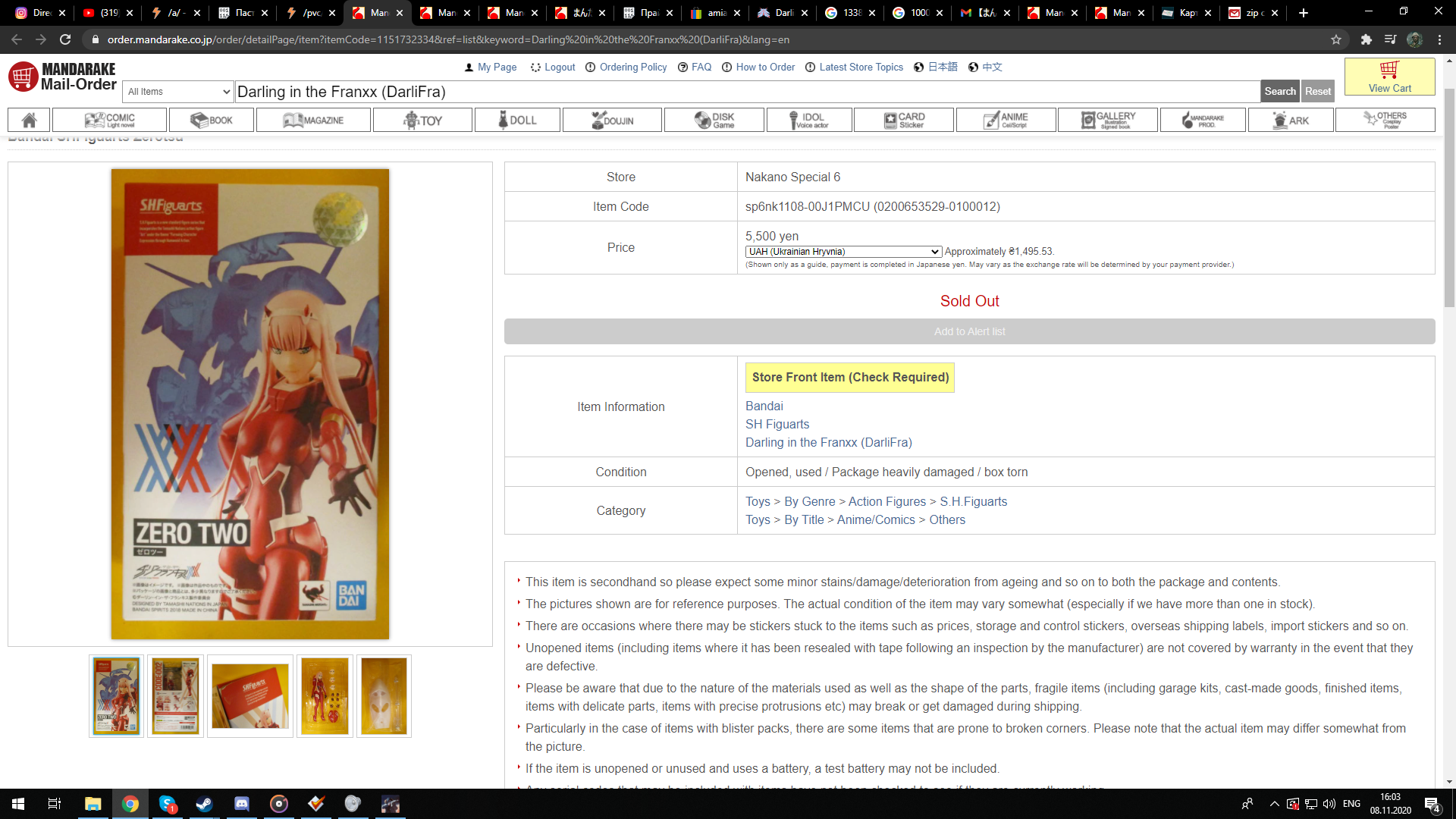Open the COMIC Light novel menu item

click(x=109, y=120)
